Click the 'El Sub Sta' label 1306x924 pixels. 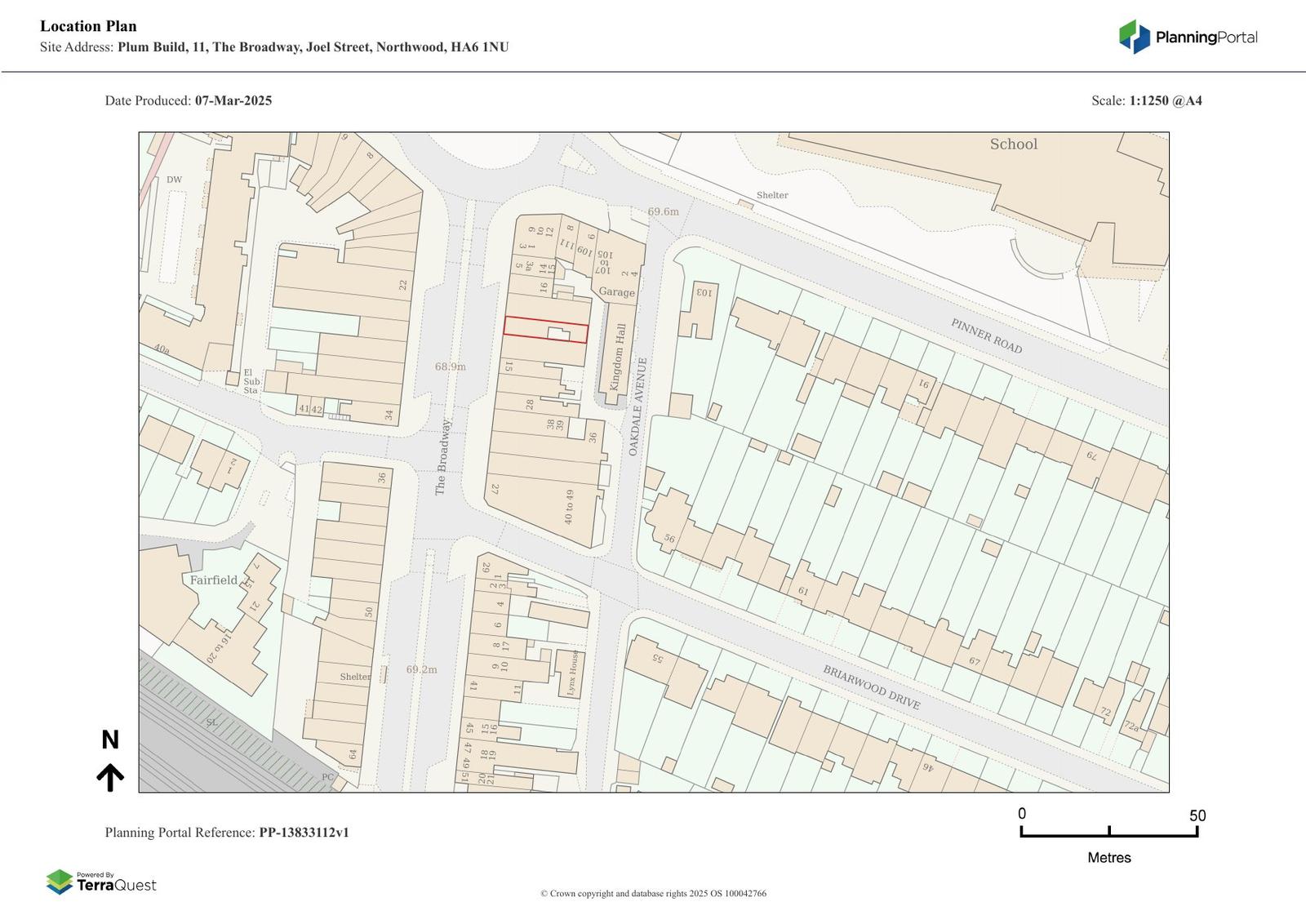pyautogui.click(x=251, y=381)
